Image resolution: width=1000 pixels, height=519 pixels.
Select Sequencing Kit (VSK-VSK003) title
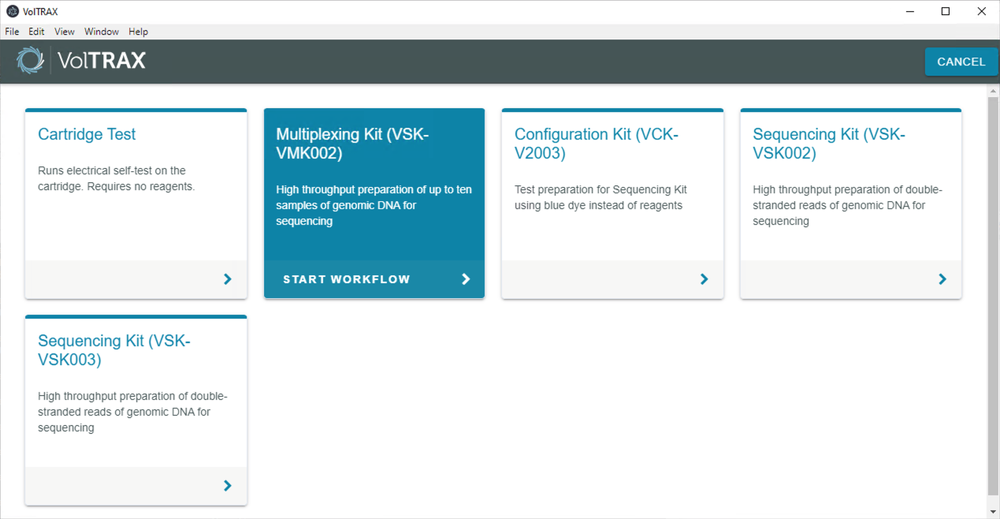(x=114, y=350)
